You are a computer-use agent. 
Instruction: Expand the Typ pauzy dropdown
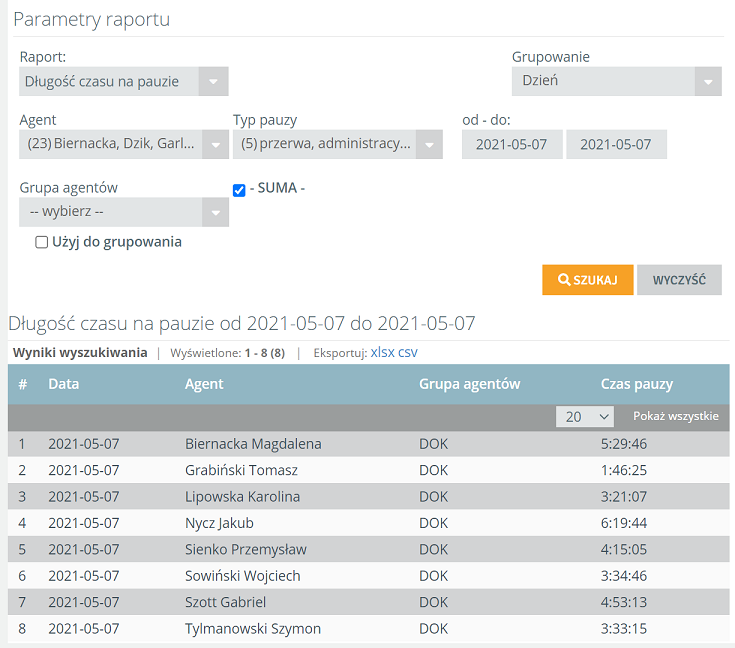pyautogui.click(x=338, y=144)
